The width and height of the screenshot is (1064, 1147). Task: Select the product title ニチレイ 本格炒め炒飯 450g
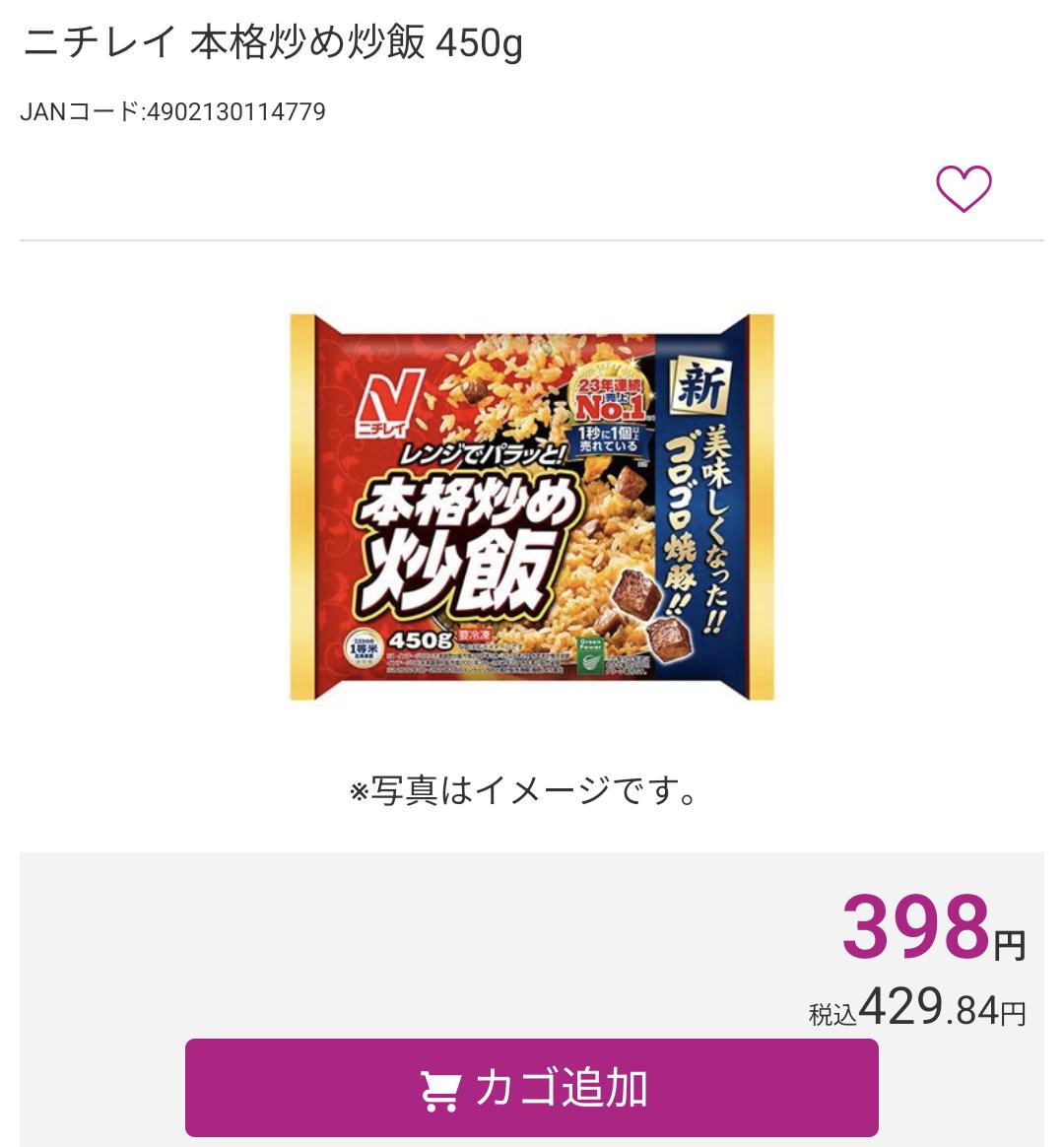[x=272, y=43]
